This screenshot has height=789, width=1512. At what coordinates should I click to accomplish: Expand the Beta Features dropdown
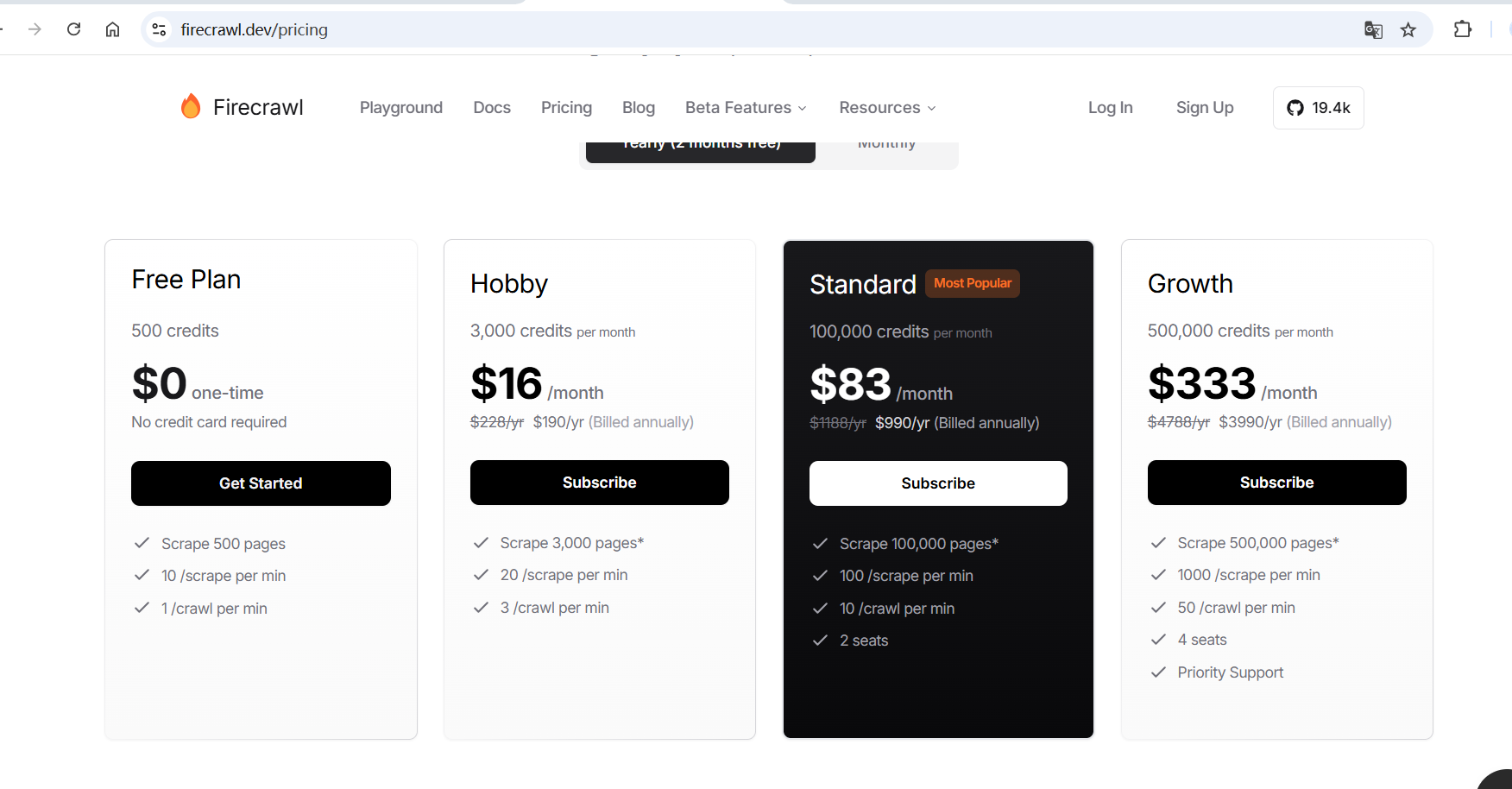[x=746, y=108]
